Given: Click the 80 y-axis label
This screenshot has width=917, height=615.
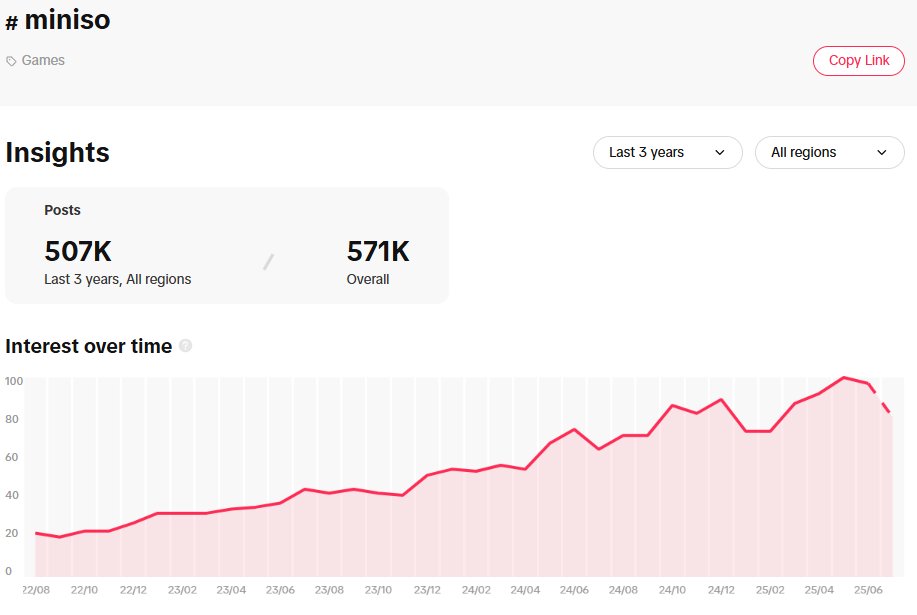Looking at the screenshot, I should [x=12, y=419].
